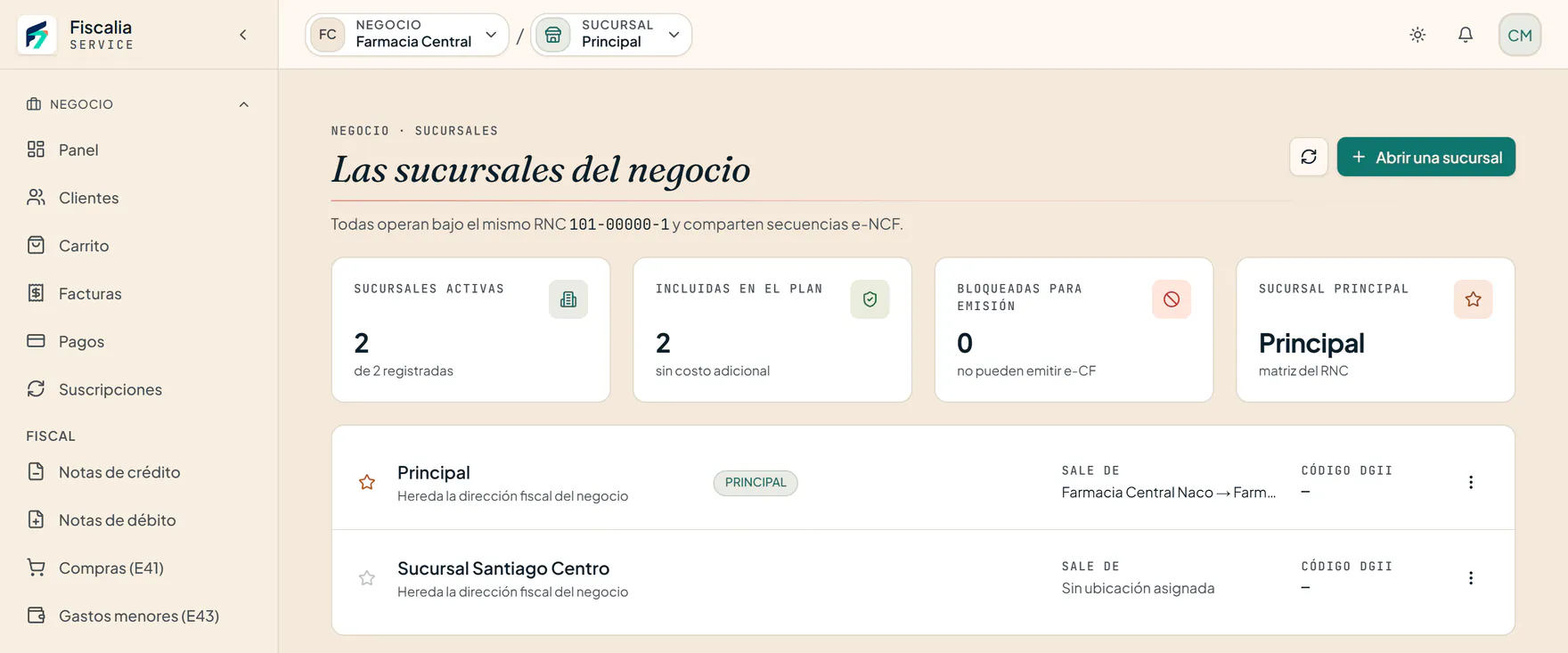Viewport: 1568px width, 653px height.
Task: Click 'Sin ubicación asignada' text
Action: pos(1138,588)
